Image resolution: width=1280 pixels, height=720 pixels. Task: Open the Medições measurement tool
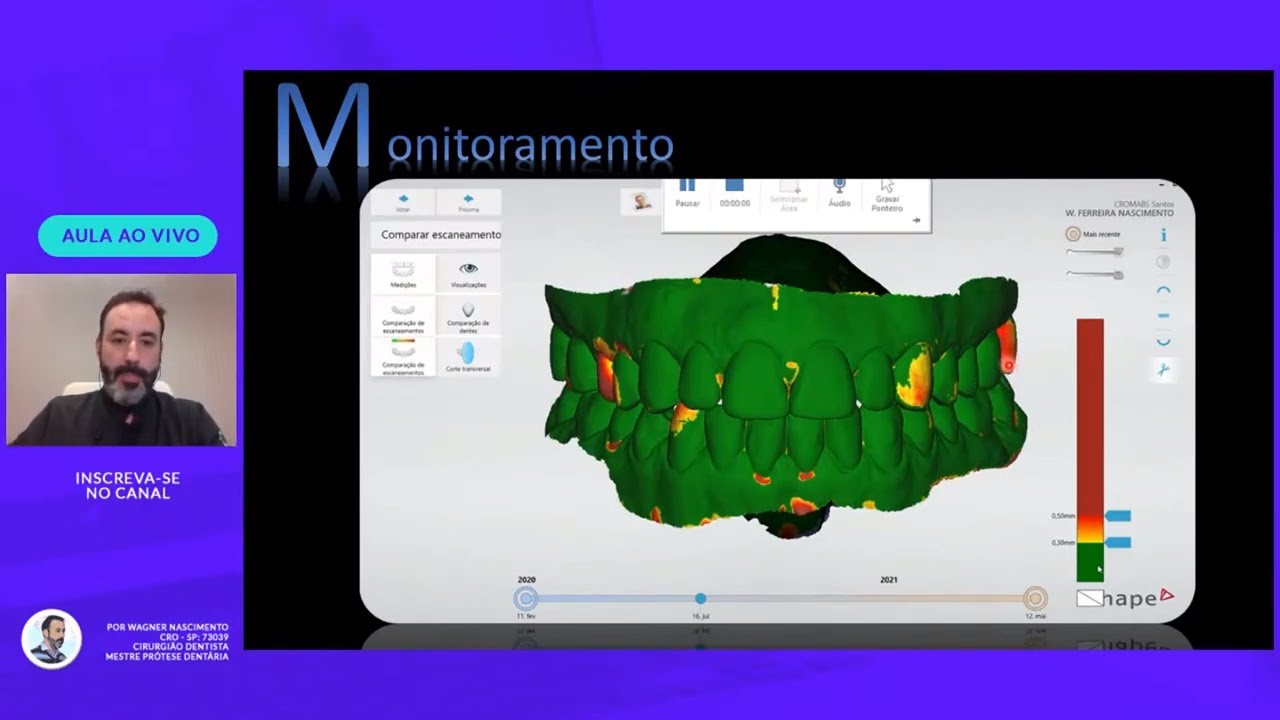click(403, 273)
